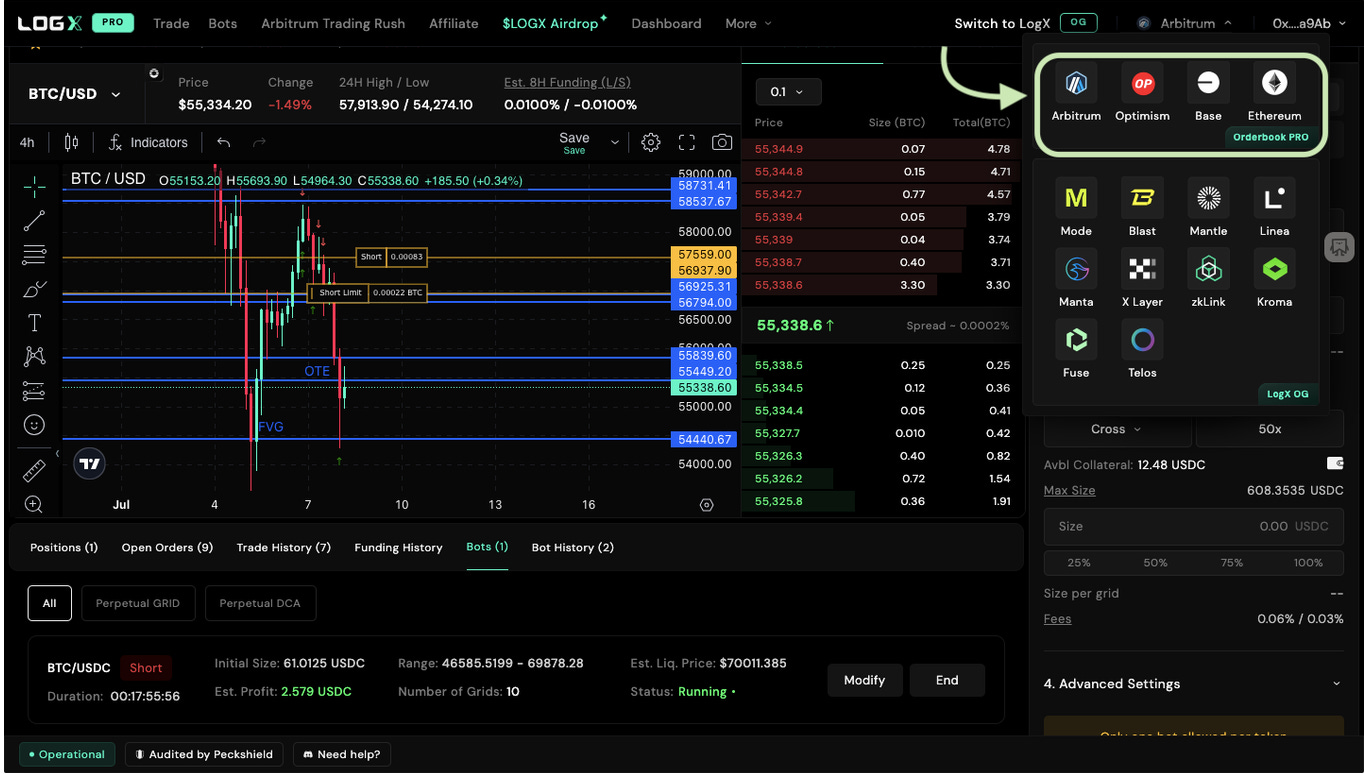This screenshot has height=774, width=1364.
Task: Click the Need help? button
Action: coord(342,754)
